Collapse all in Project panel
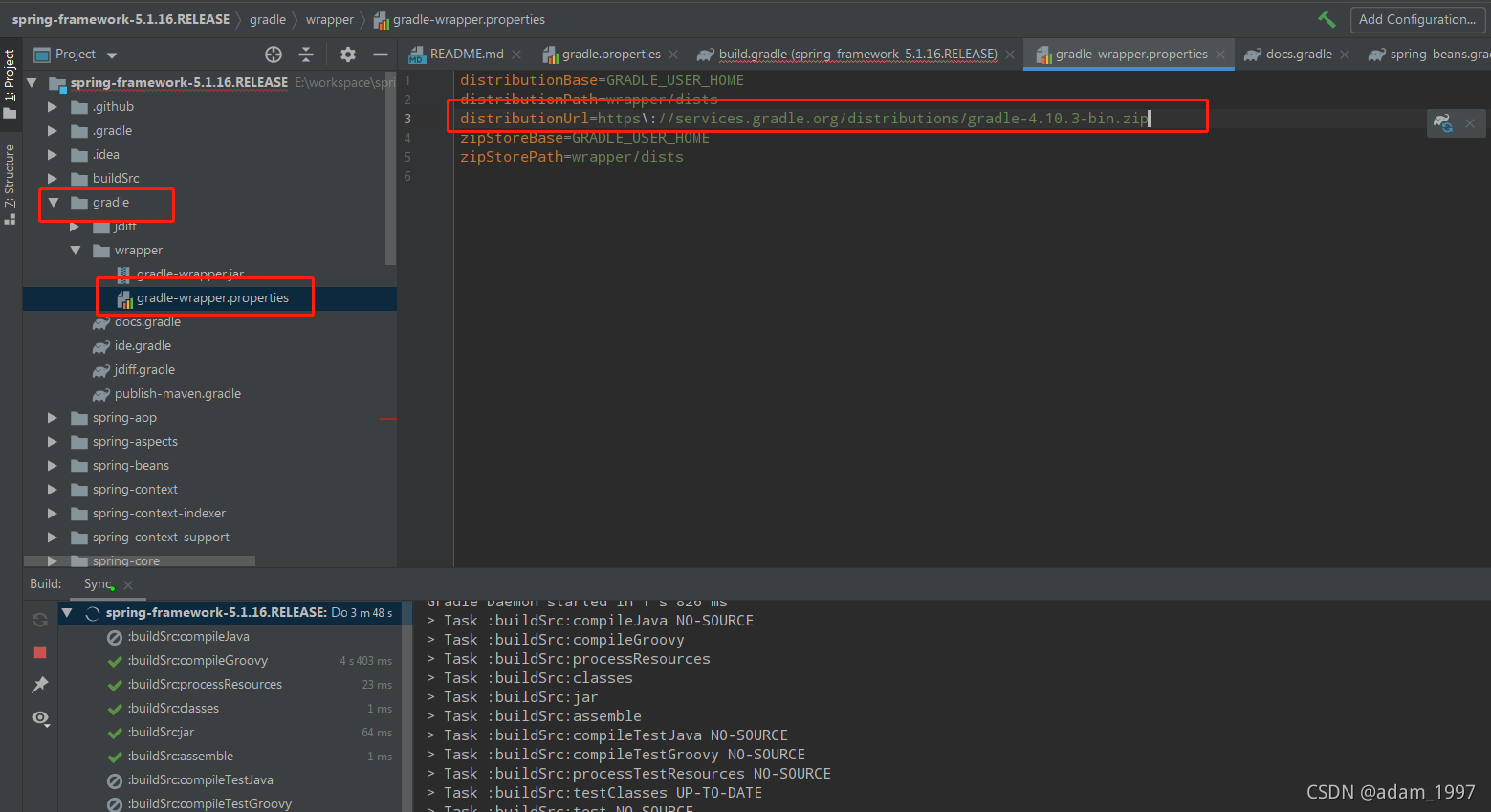The width and height of the screenshot is (1491, 812). pyautogui.click(x=306, y=55)
